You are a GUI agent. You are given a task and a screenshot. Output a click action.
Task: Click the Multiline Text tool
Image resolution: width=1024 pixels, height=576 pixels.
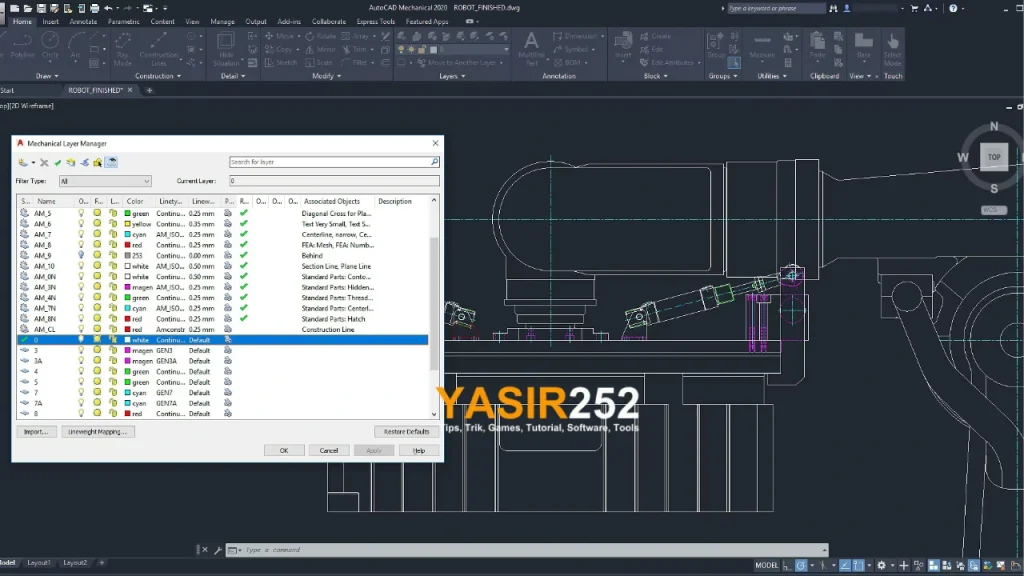pyautogui.click(x=531, y=49)
